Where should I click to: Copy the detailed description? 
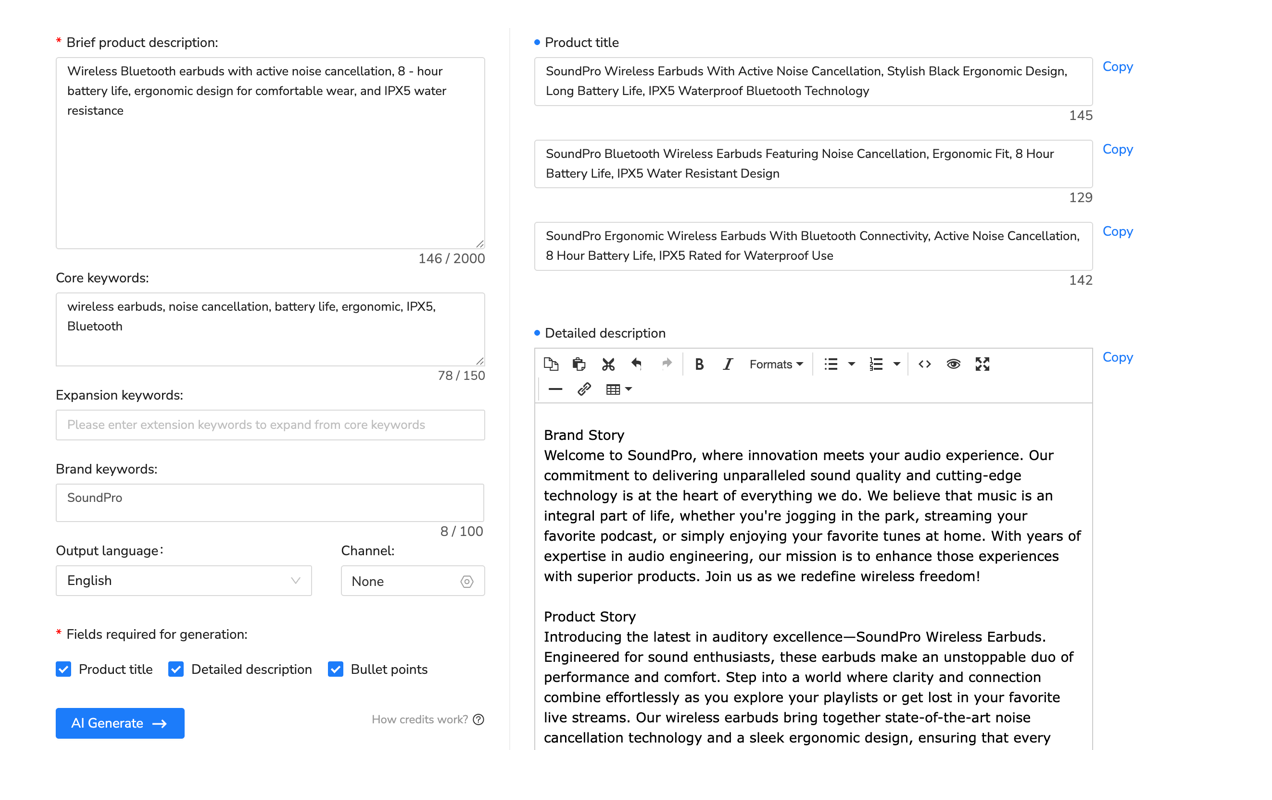tap(1117, 357)
